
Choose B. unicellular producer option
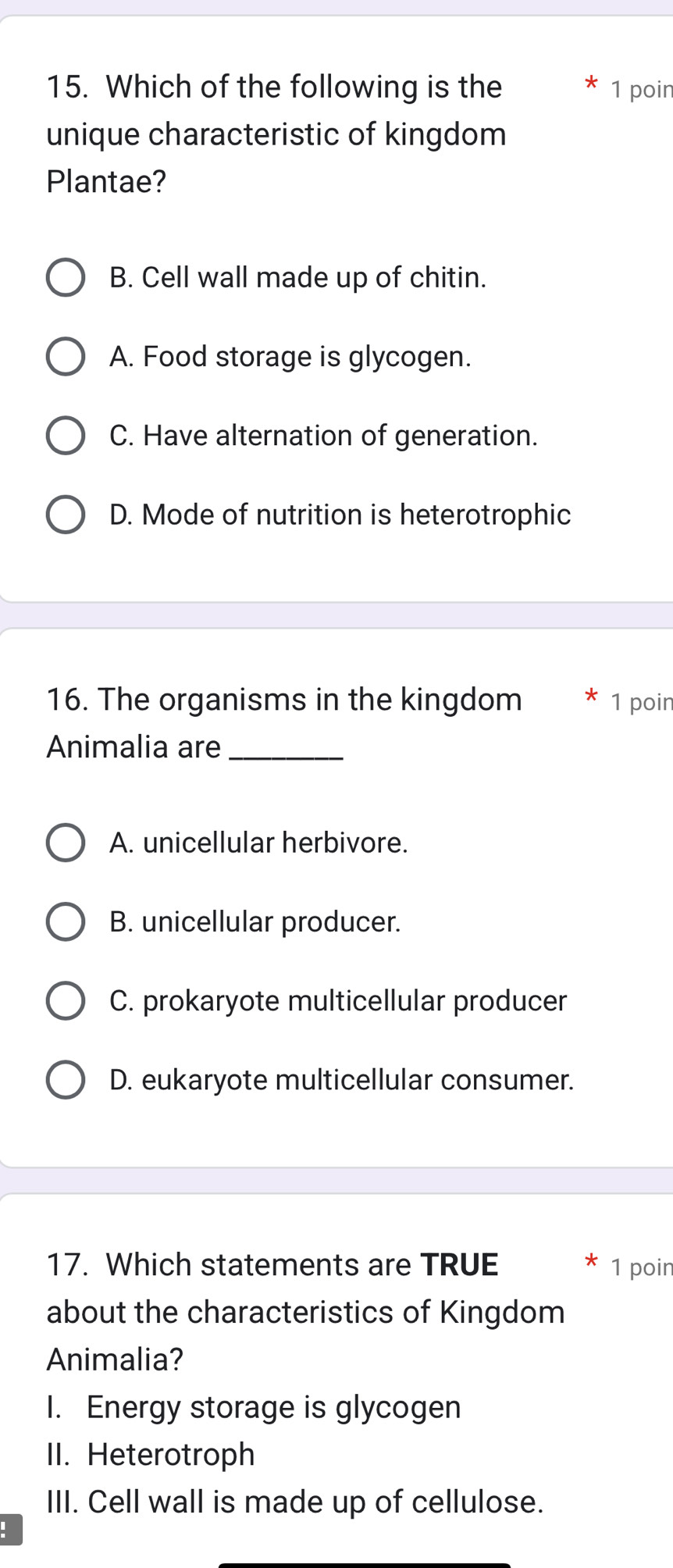point(65,921)
